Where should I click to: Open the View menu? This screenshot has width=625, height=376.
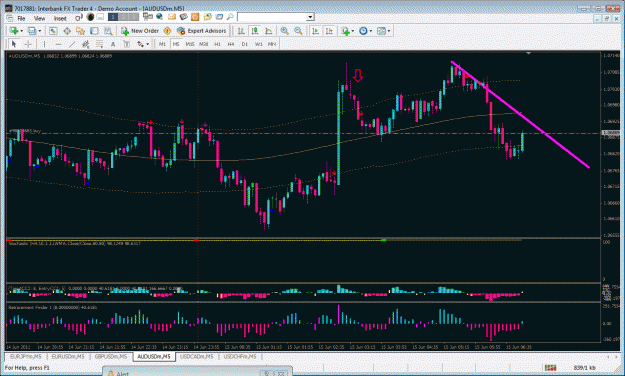(x=39, y=18)
